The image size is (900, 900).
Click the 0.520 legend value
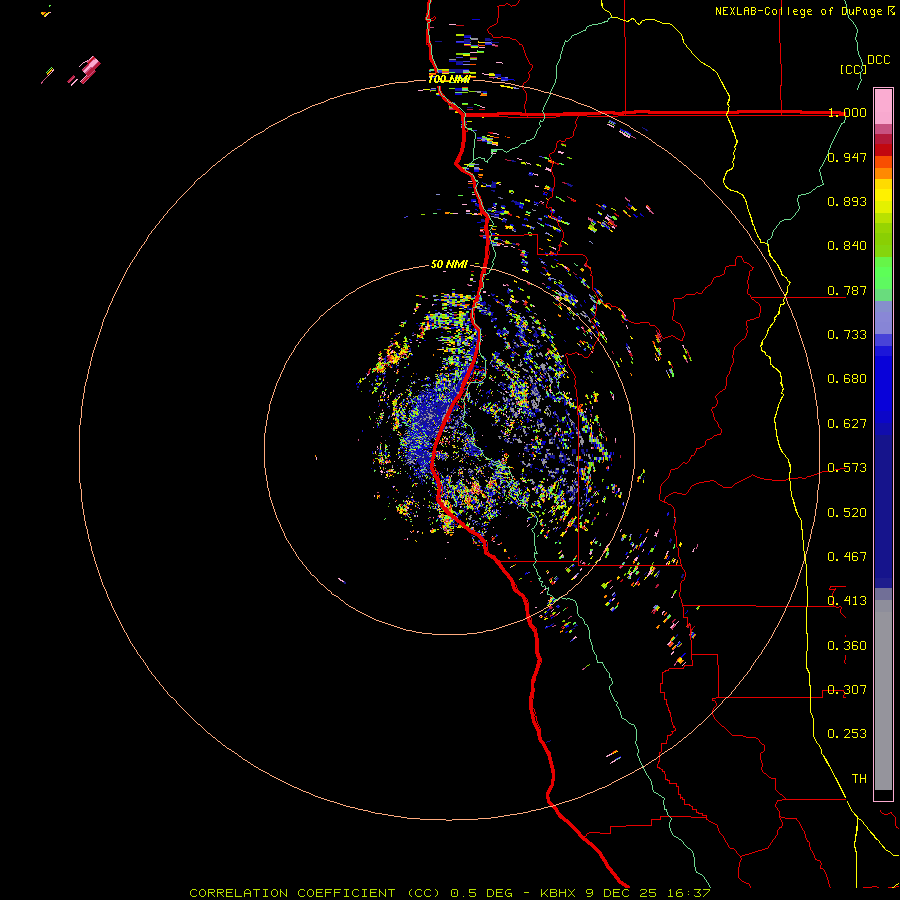[x=847, y=512]
